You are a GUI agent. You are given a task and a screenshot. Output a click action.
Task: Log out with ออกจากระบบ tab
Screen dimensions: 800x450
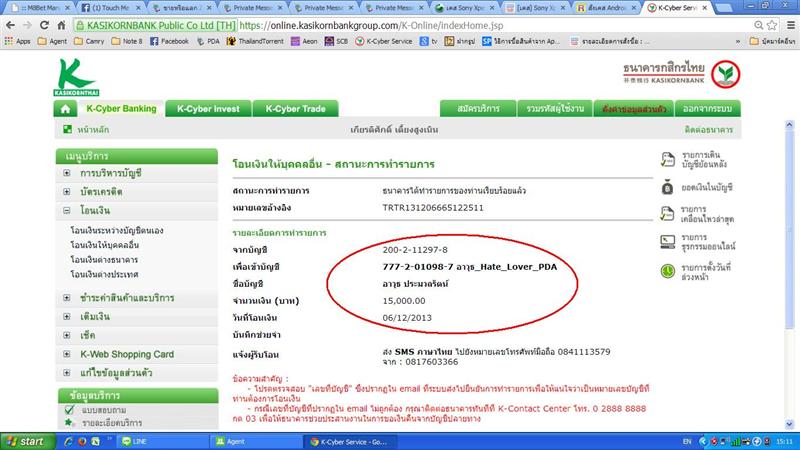coord(708,109)
